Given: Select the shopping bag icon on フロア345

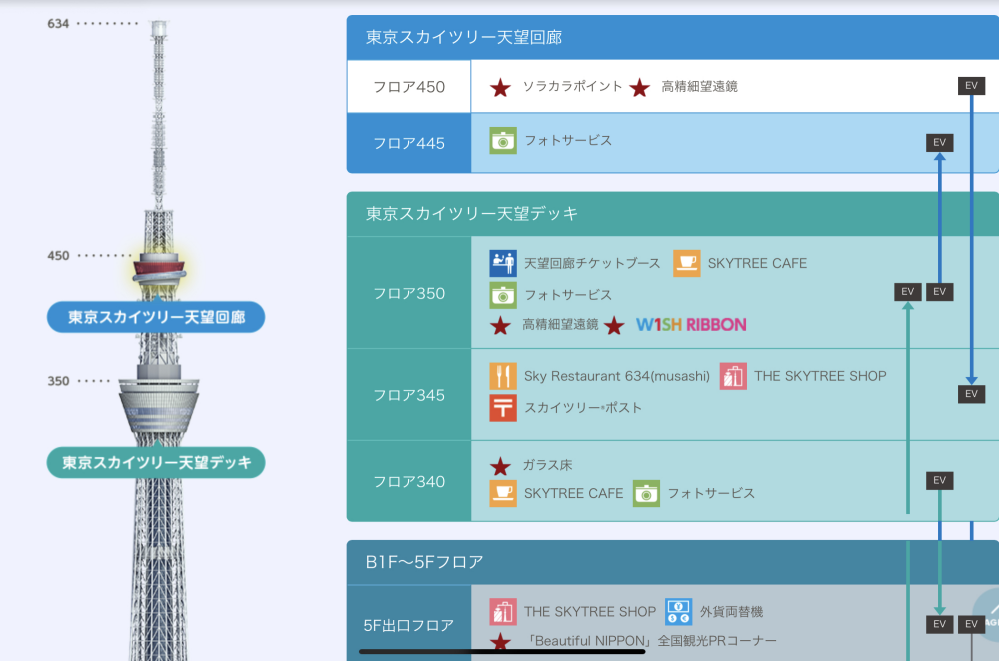Looking at the screenshot, I should tap(733, 376).
